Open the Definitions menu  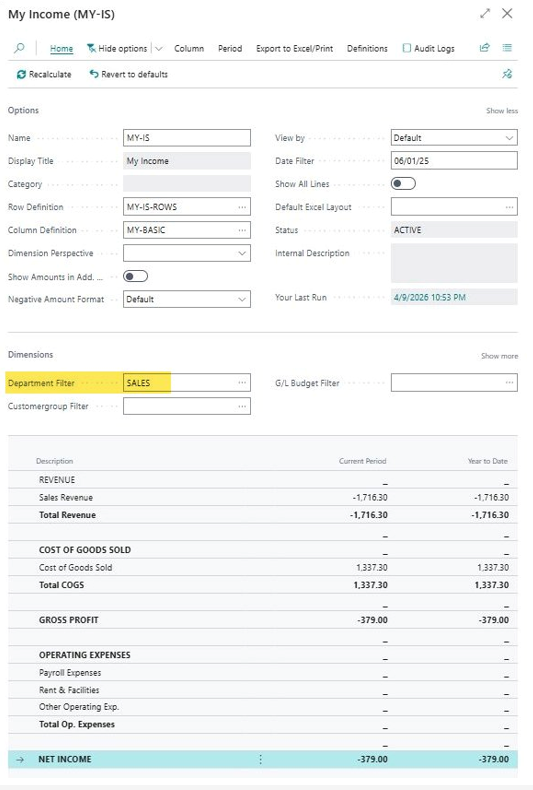coord(367,48)
